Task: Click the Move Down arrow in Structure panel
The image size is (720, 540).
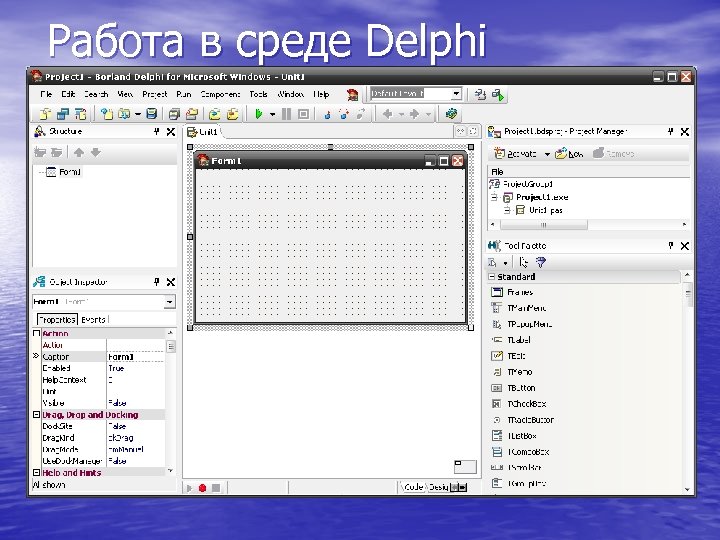Action: (96, 152)
